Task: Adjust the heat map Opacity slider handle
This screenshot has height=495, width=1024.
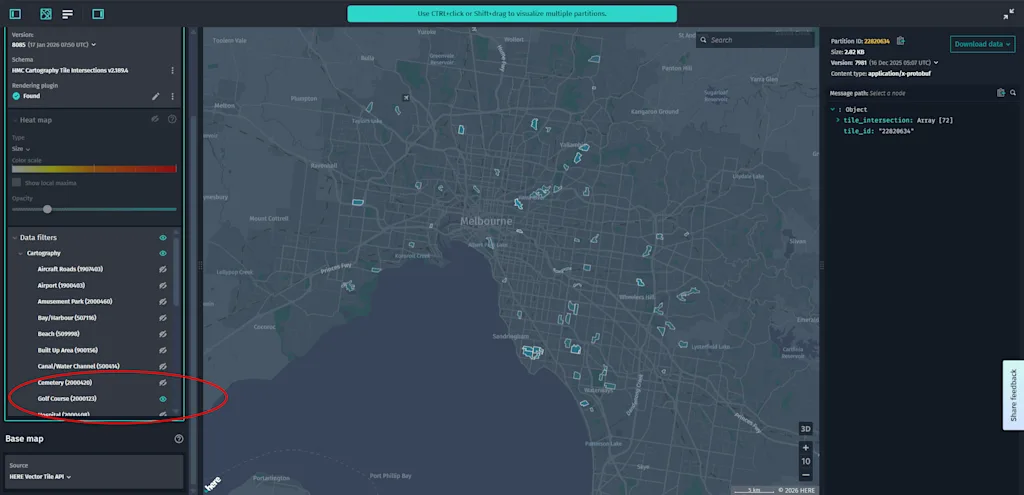Action: tap(47, 209)
